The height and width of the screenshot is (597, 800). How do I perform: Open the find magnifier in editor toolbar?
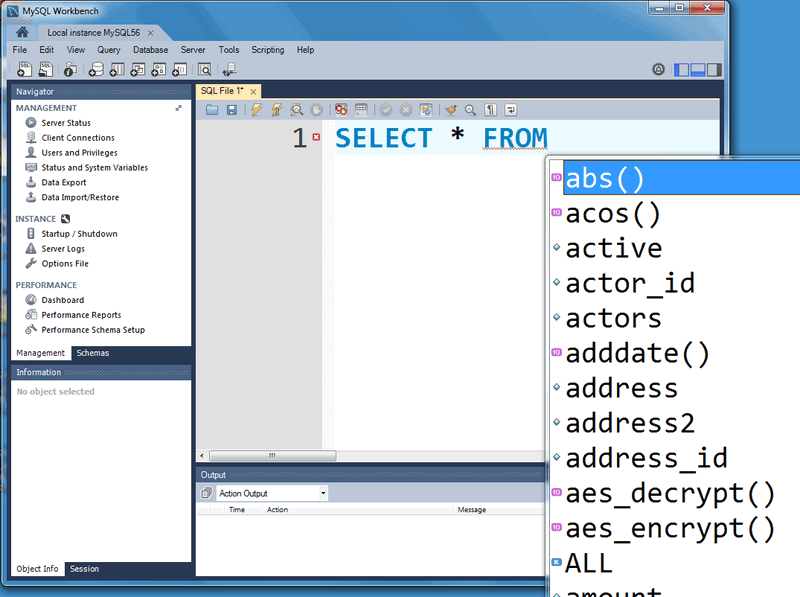click(470, 110)
